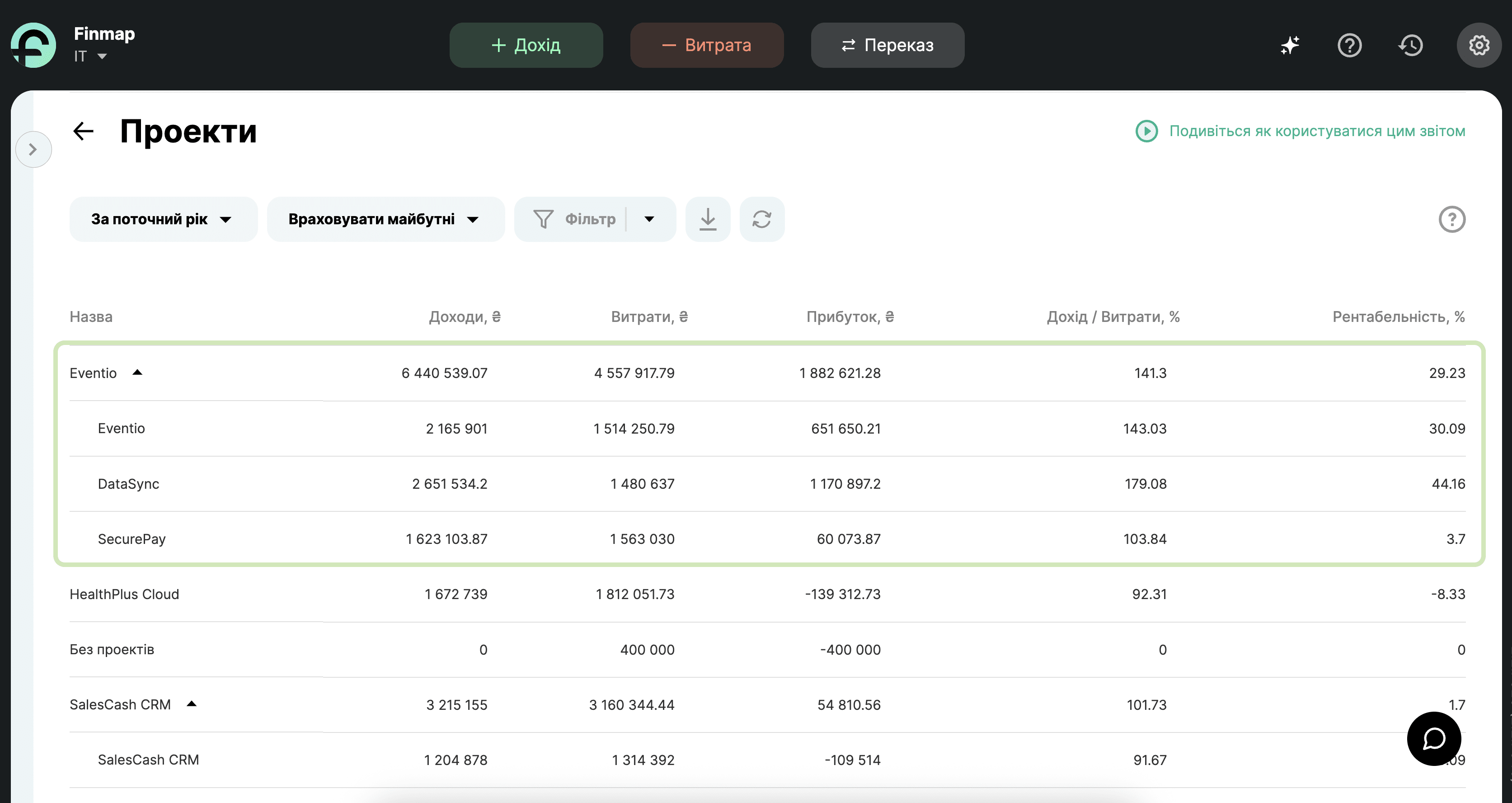Download the report with download icon

(708, 219)
